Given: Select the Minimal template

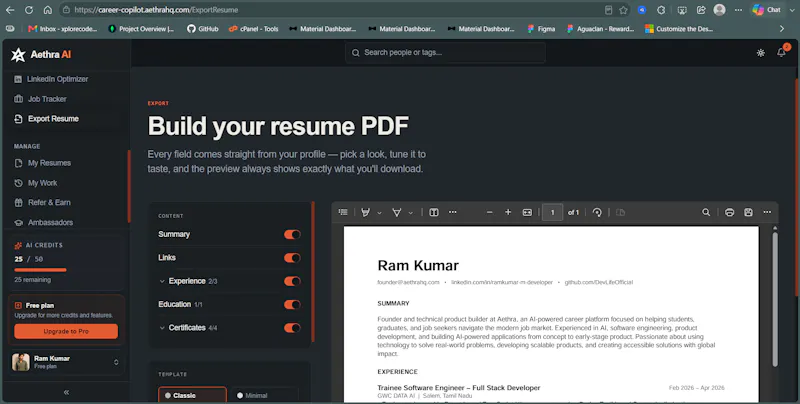Looking at the screenshot, I should [x=264, y=395].
